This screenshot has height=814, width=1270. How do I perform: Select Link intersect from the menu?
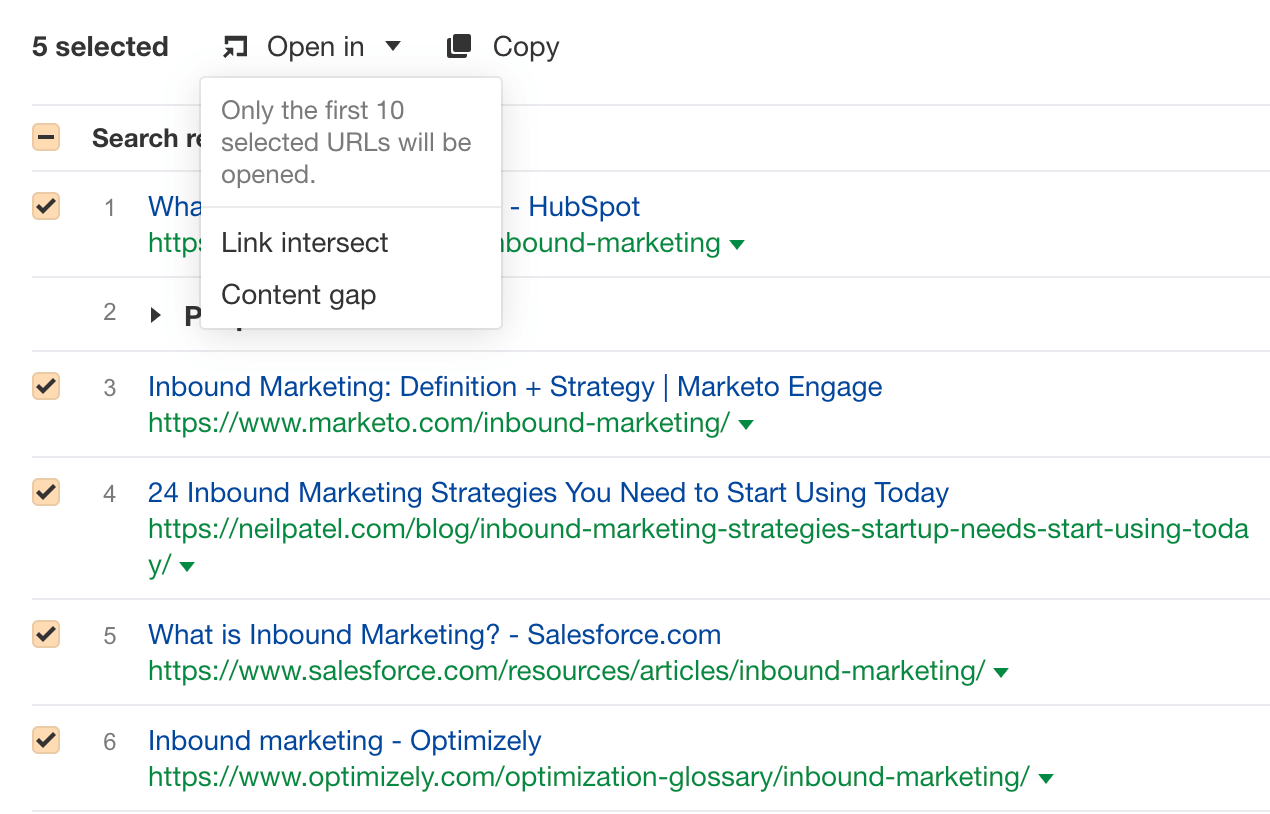(x=304, y=242)
